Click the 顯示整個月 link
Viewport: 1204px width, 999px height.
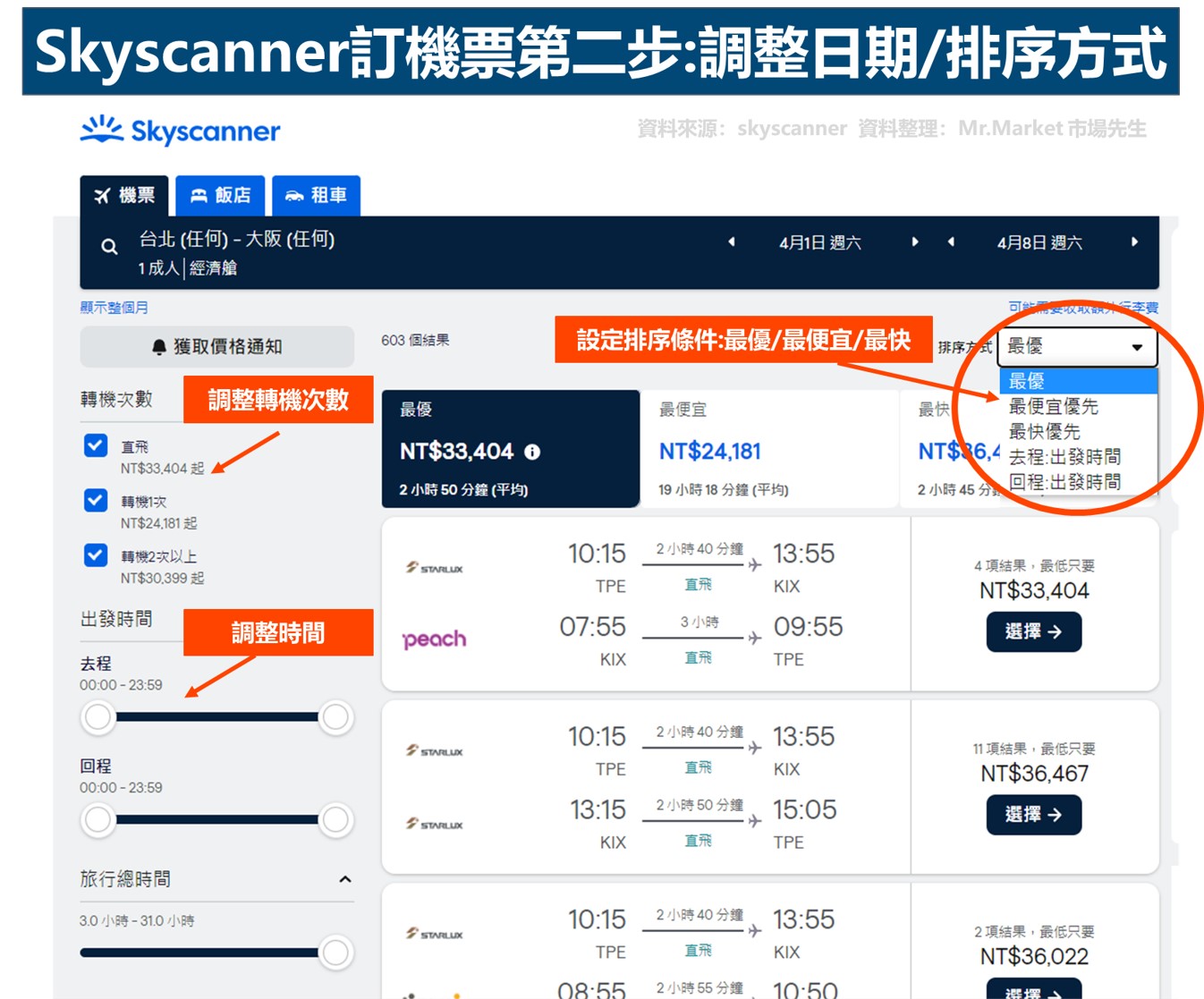click(x=114, y=308)
